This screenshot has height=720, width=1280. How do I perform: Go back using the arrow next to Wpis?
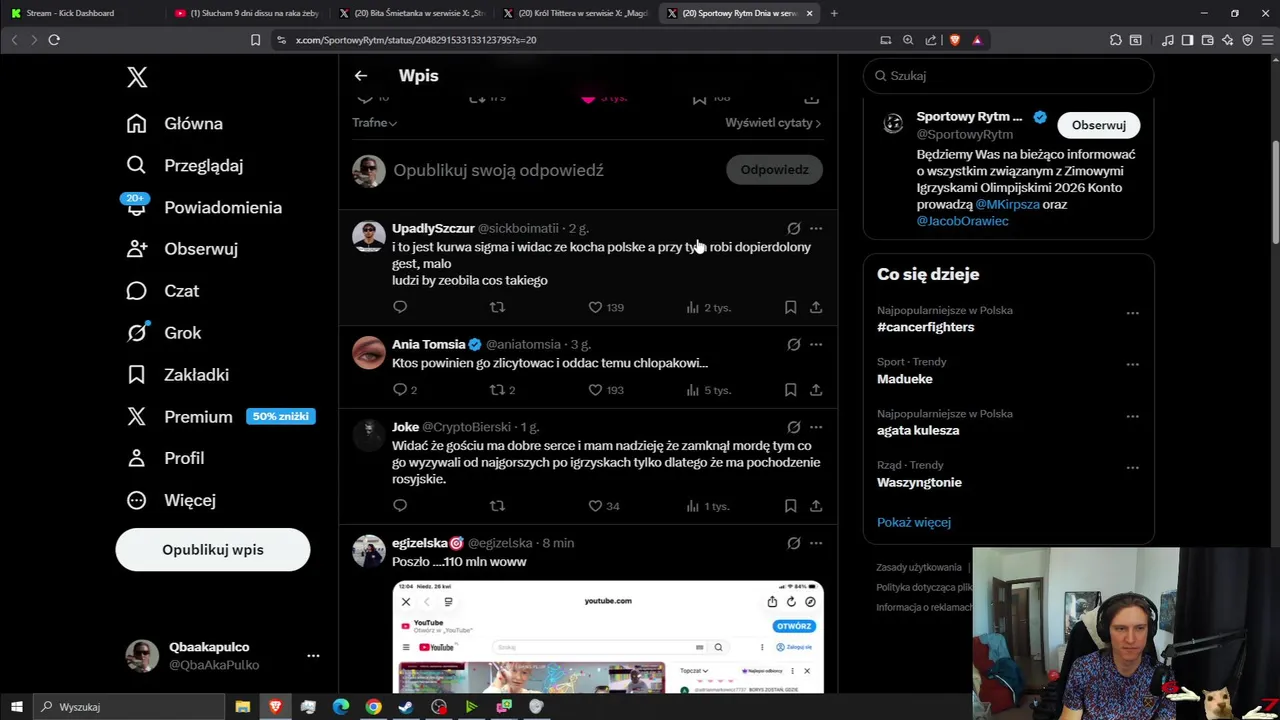pos(361,76)
